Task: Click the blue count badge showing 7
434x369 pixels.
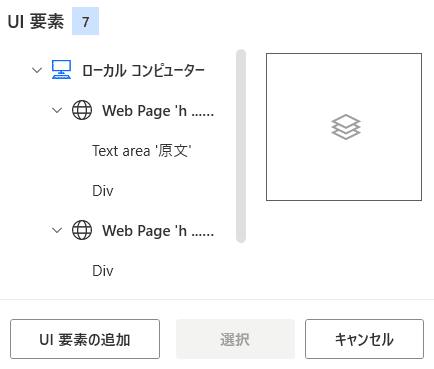Action: [85, 21]
